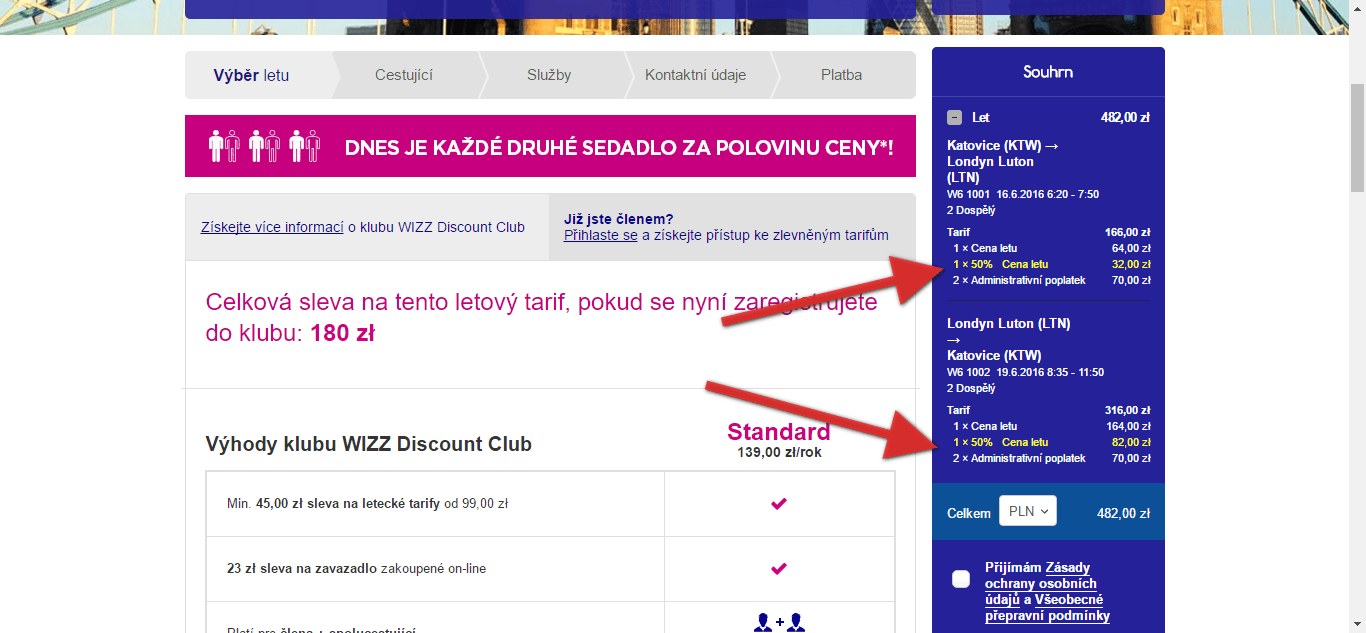Tick the Přijímám terms acceptance checkbox
This screenshot has height=633, width=1366.
click(x=961, y=579)
